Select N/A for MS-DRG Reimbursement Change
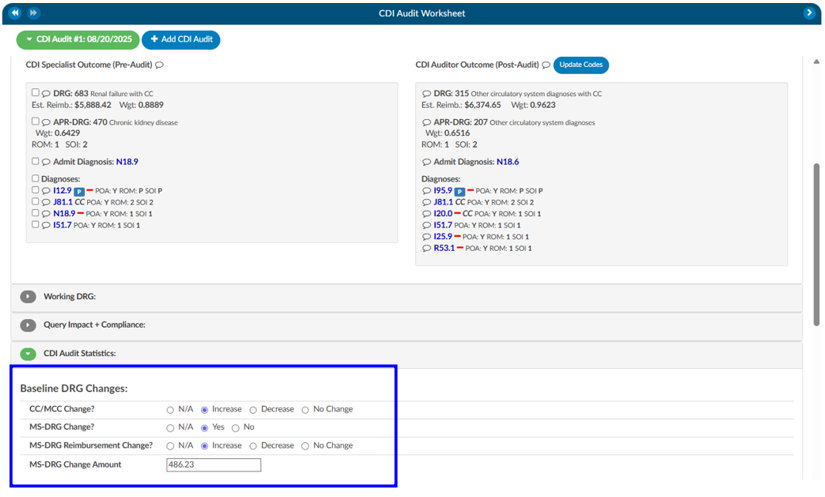Screen dimensions: 825x497 coord(170,447)
